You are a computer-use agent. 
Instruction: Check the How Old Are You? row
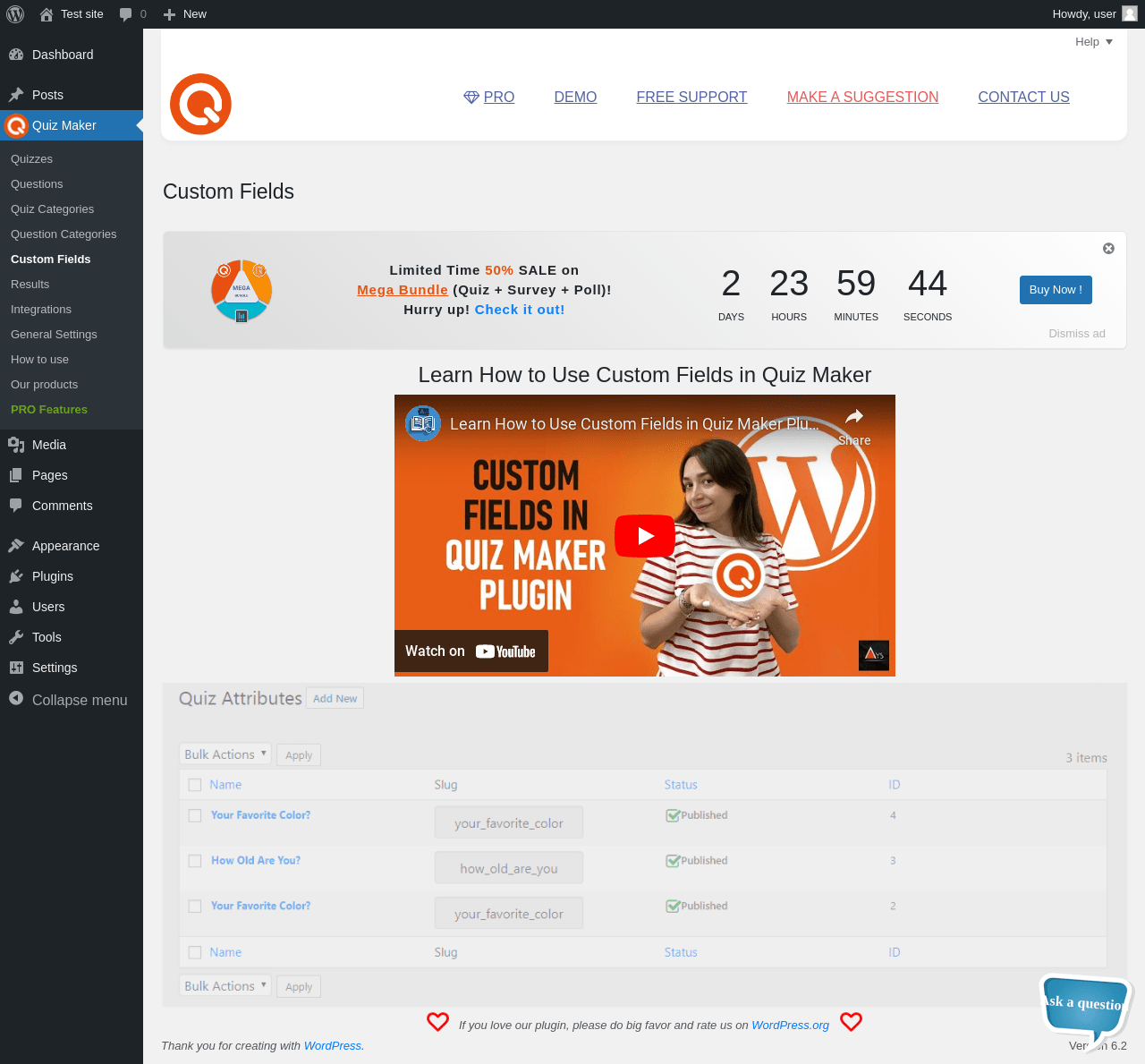[x=195, y=861]
